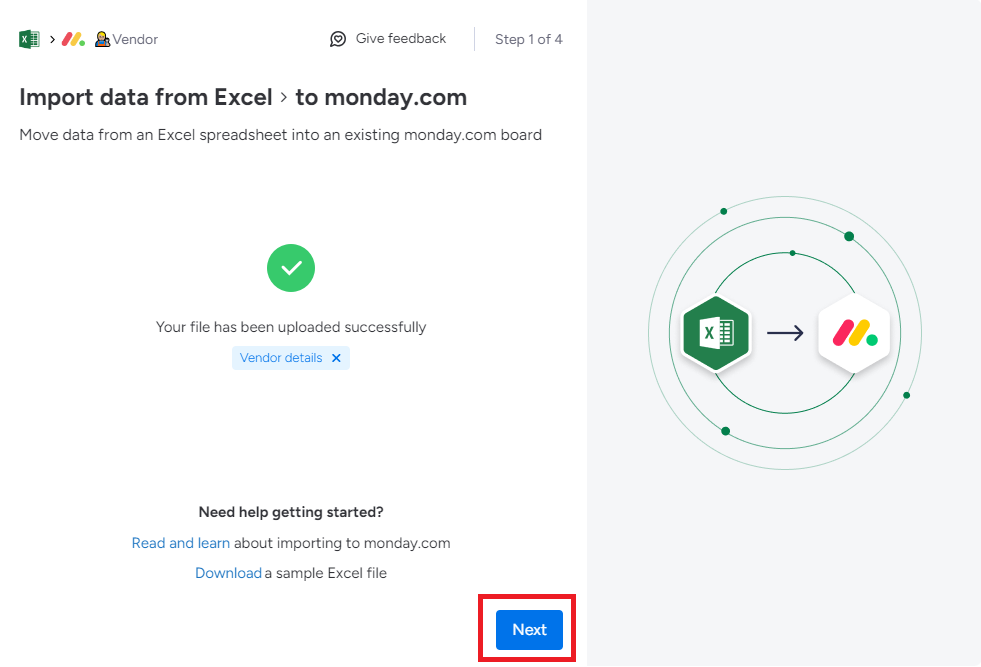This screenshot has width=981, height=667.
Task: Proceed with the Next button
Action: [x=529, y=629]
